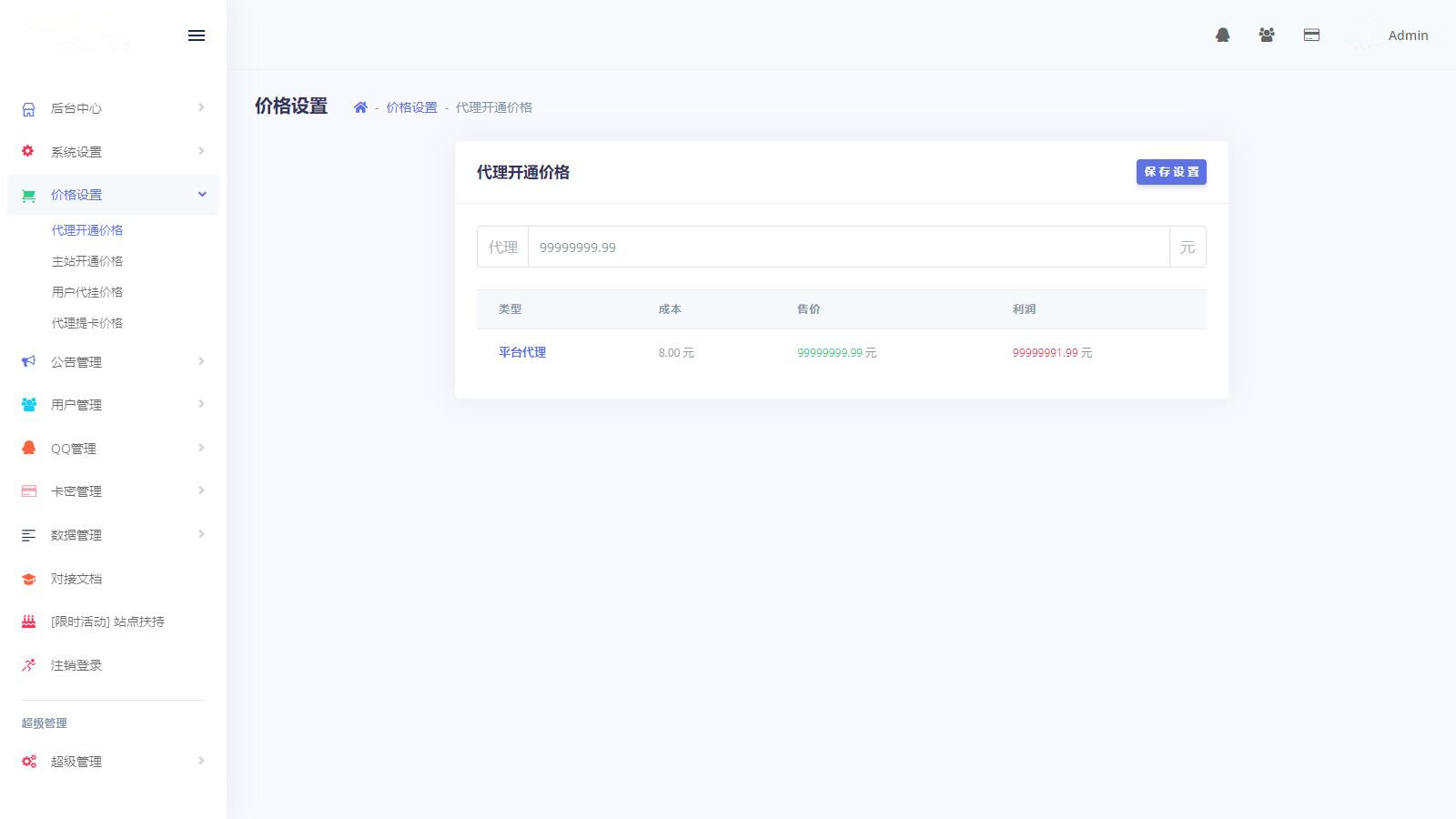Open the users group icon in header
1456x819 pixels.
1267,35
